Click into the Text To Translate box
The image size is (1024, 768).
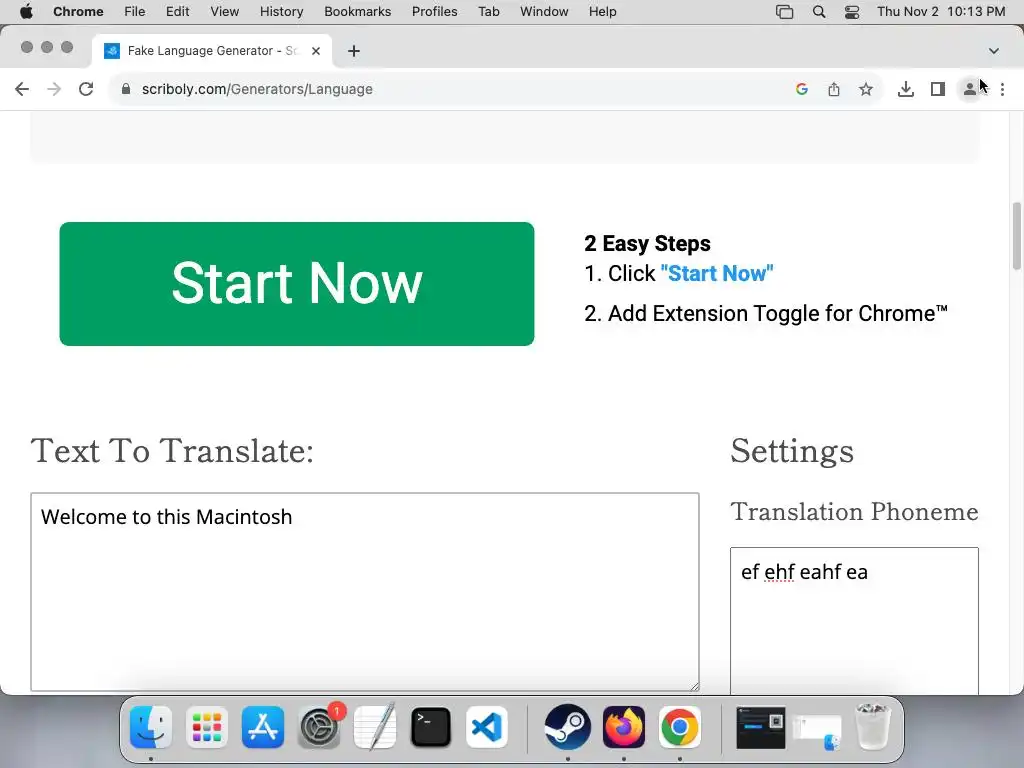(x=364, y=592)
